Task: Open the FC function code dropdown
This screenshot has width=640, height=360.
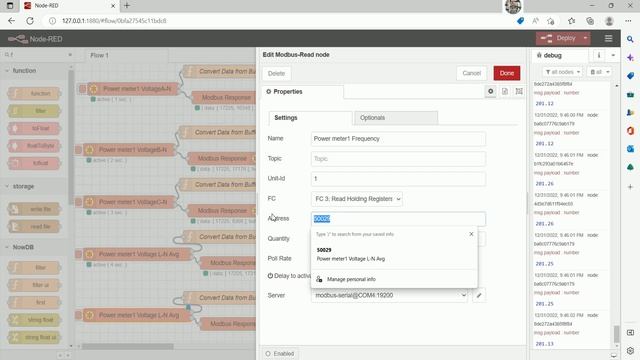Action: 357,199
